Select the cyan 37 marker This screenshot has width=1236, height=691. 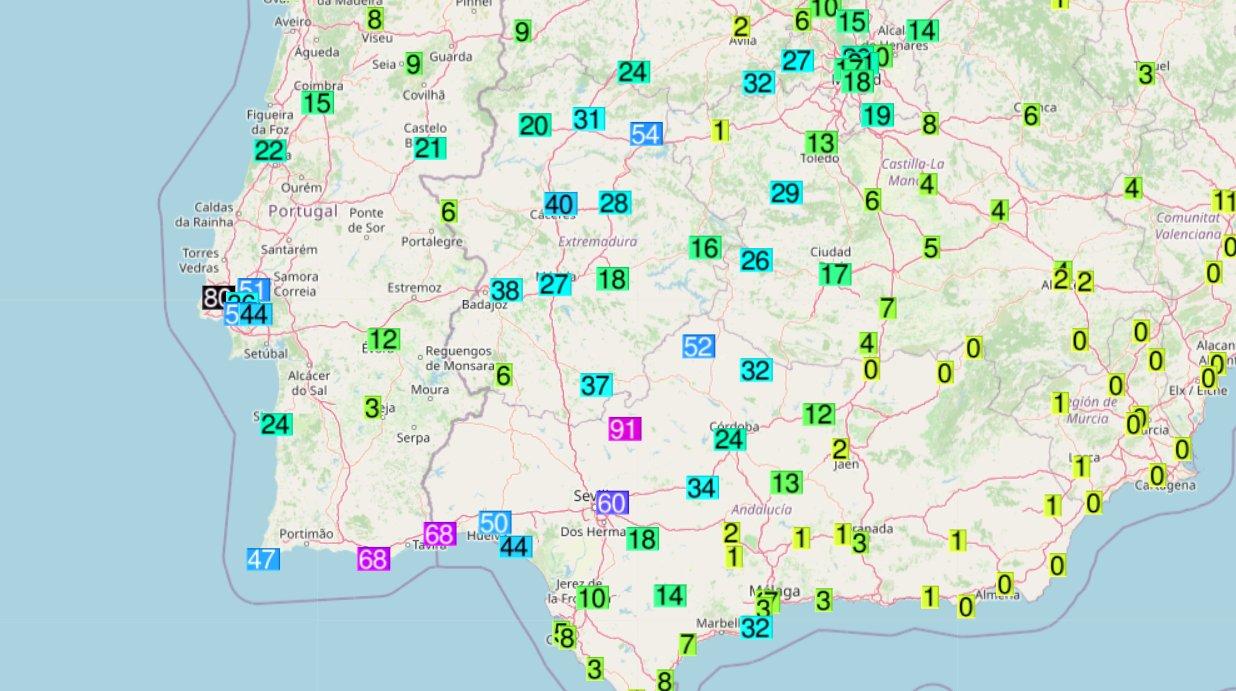596,385
